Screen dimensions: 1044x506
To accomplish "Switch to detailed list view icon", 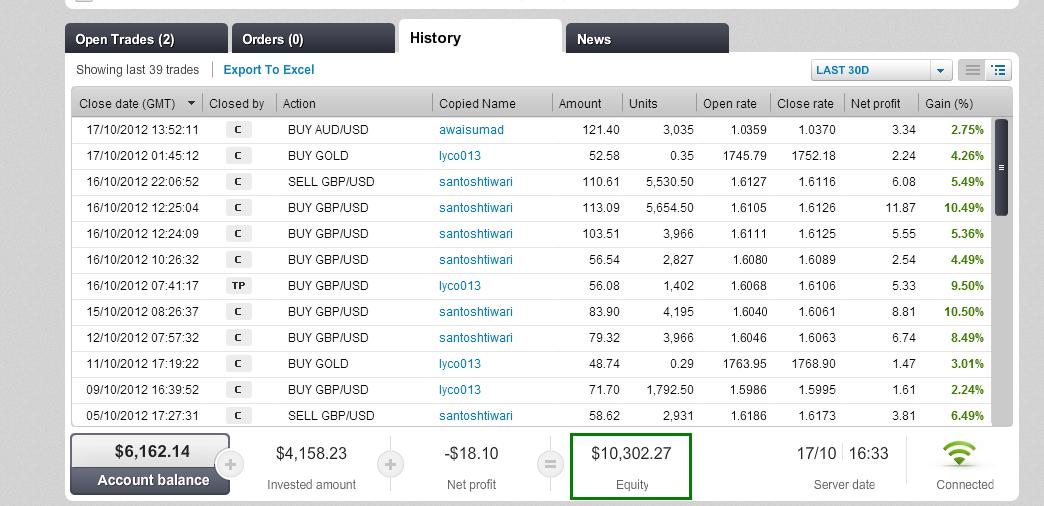I will click(998, 70).
